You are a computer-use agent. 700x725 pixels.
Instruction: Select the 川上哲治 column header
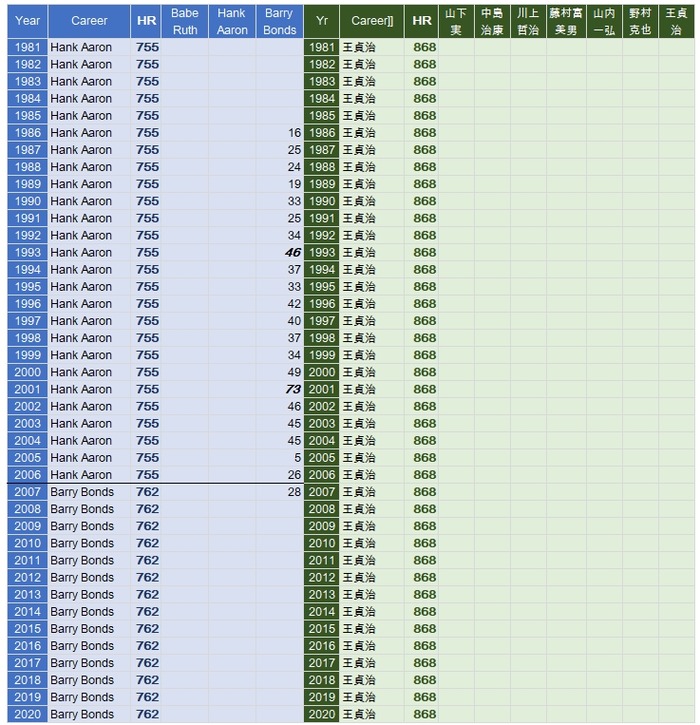[x=528, y=21]
